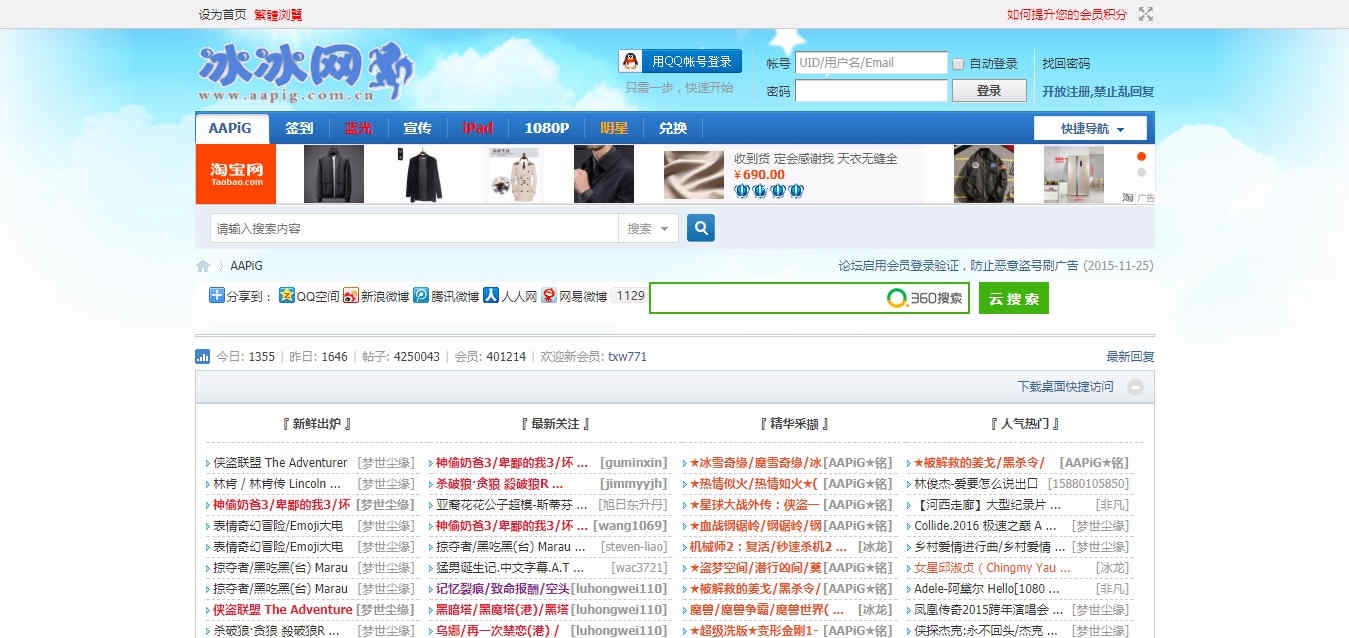Image resolution: width=1349 pixels, height=638 pixels.
Task: Open the 快捷导航 dropdown menu
Action: click(1091, 129)
